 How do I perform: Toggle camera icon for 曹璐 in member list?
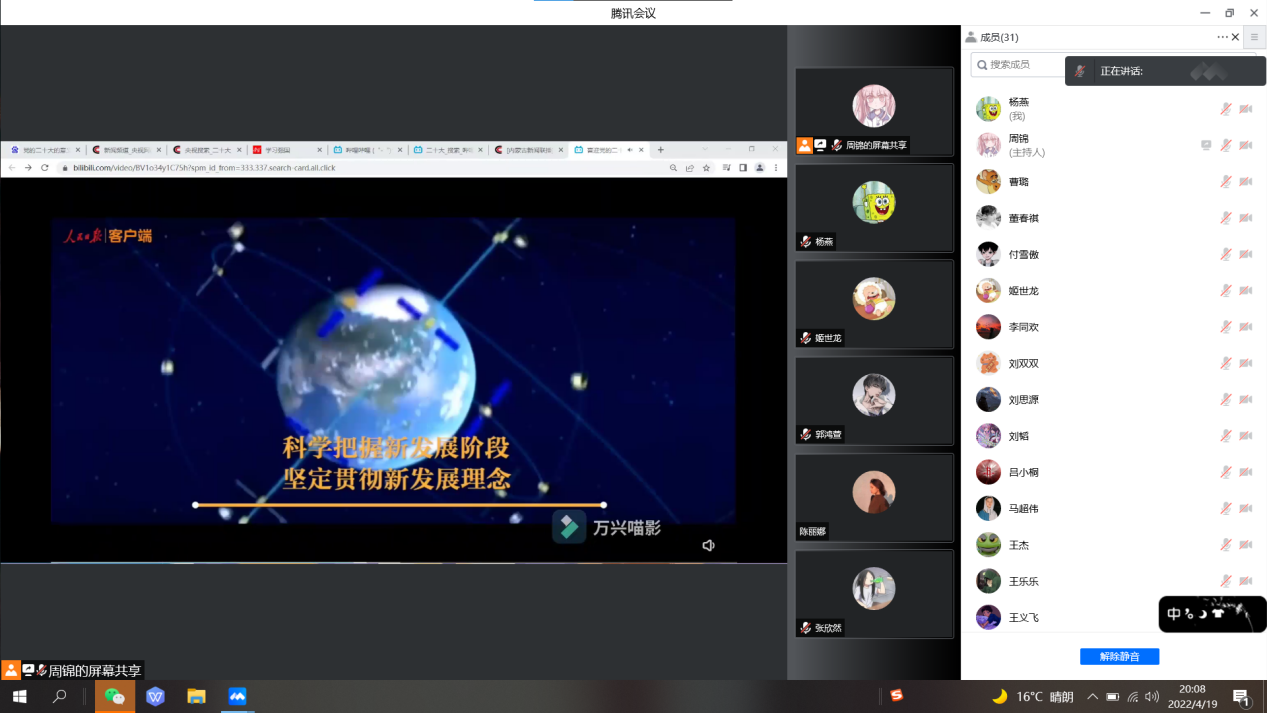click(1246, 182)
